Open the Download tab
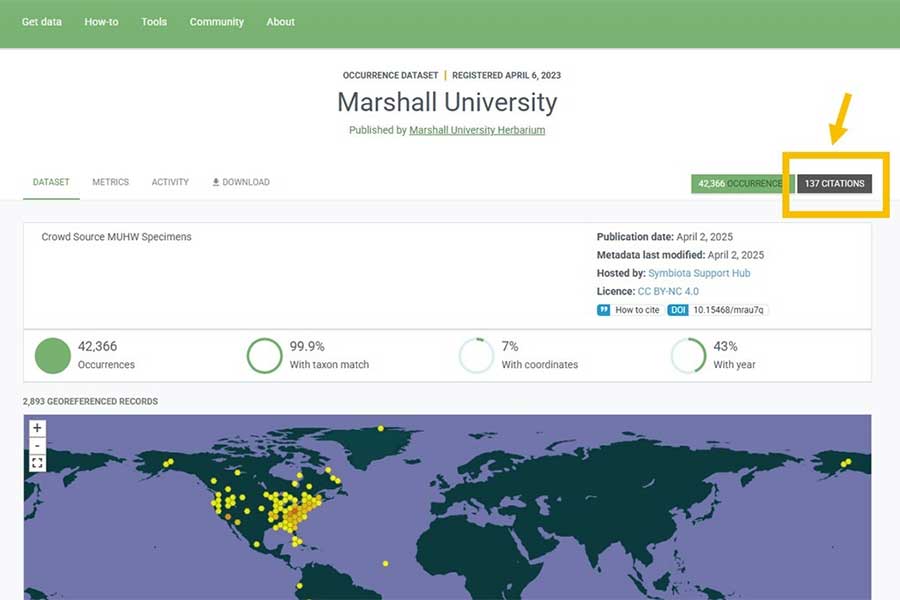Image resolution: width=900 pixels, height=600 pixels. coord(240,182)
